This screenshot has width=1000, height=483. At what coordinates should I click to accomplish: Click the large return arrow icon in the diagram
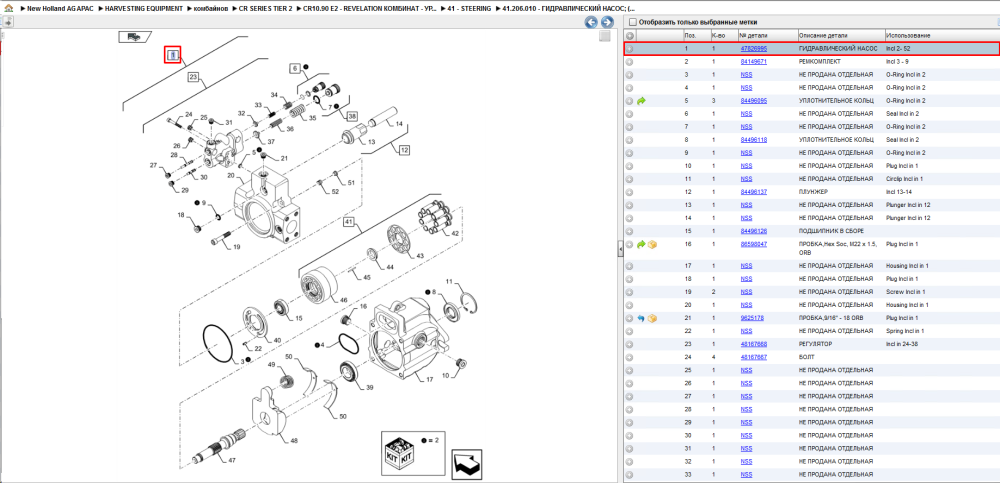click(x=467, y=464)
